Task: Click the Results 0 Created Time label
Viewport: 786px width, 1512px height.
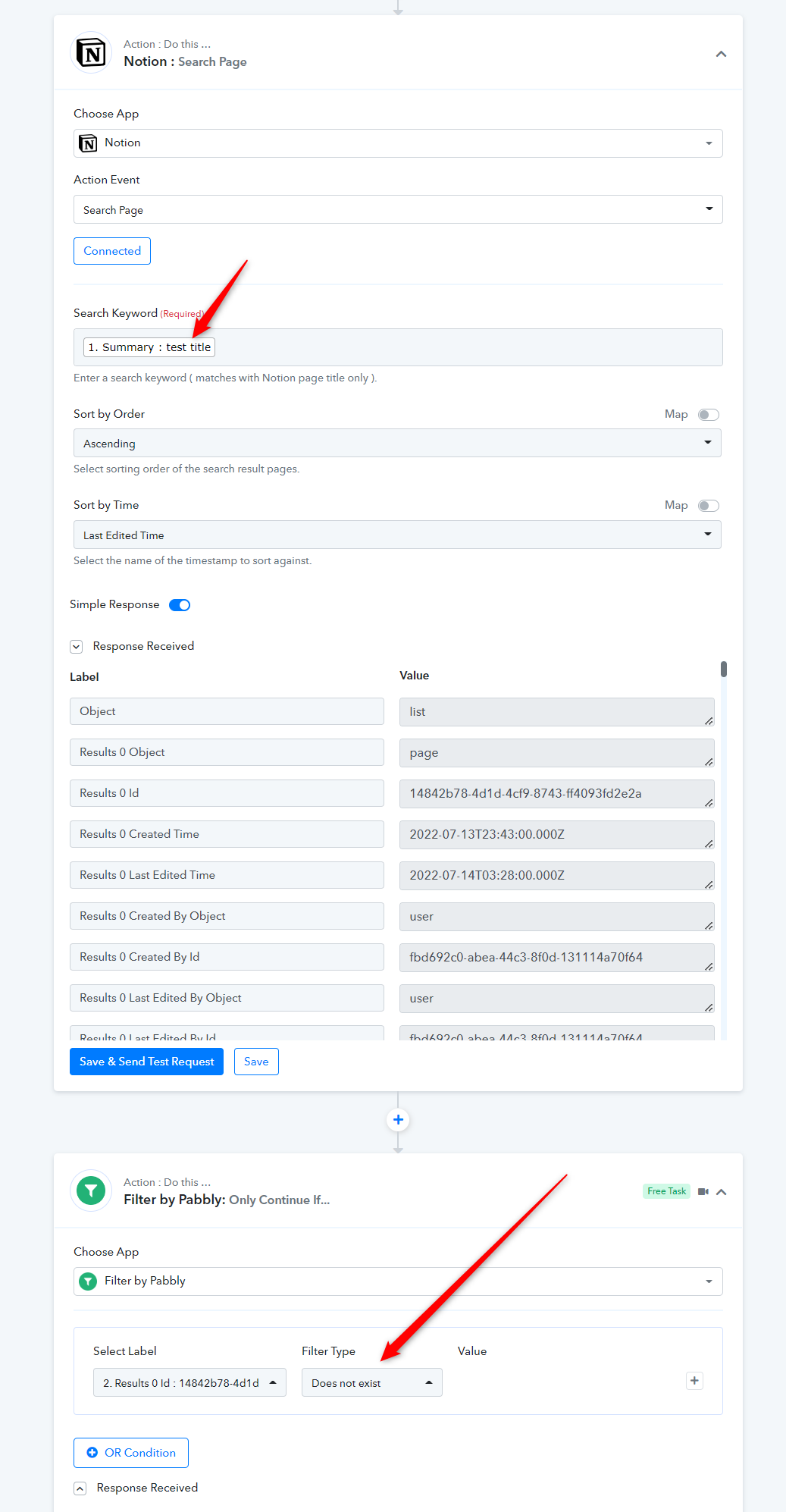Action: tap(227, 834)
